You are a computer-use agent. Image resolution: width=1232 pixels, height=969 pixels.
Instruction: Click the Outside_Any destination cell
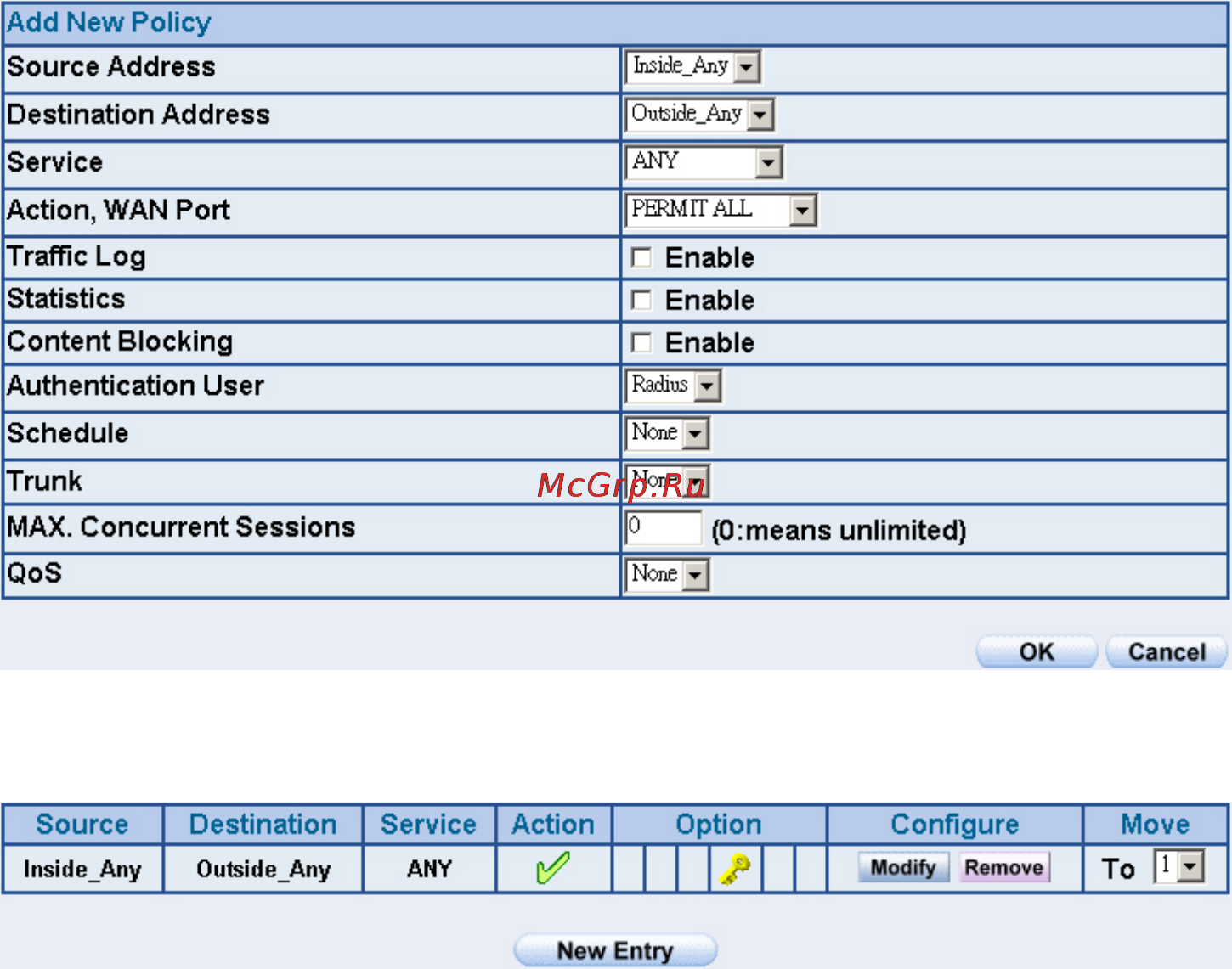coord(263,869)
